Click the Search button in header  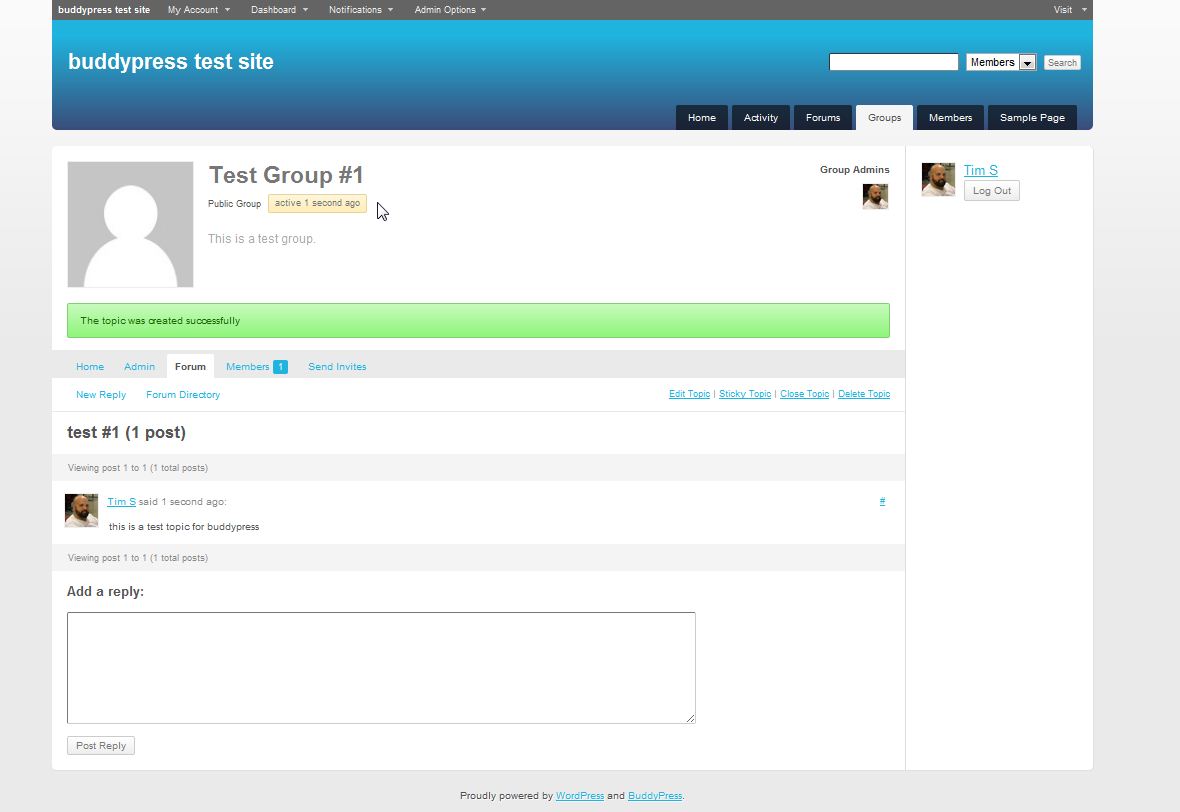click(1062, 62)
